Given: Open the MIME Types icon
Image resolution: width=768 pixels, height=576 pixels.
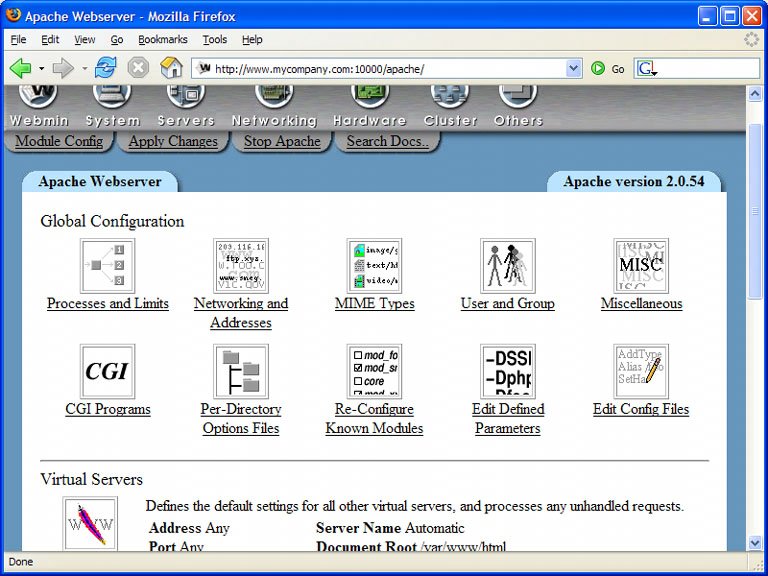Looking at the screenshot, I should (374, 266).
